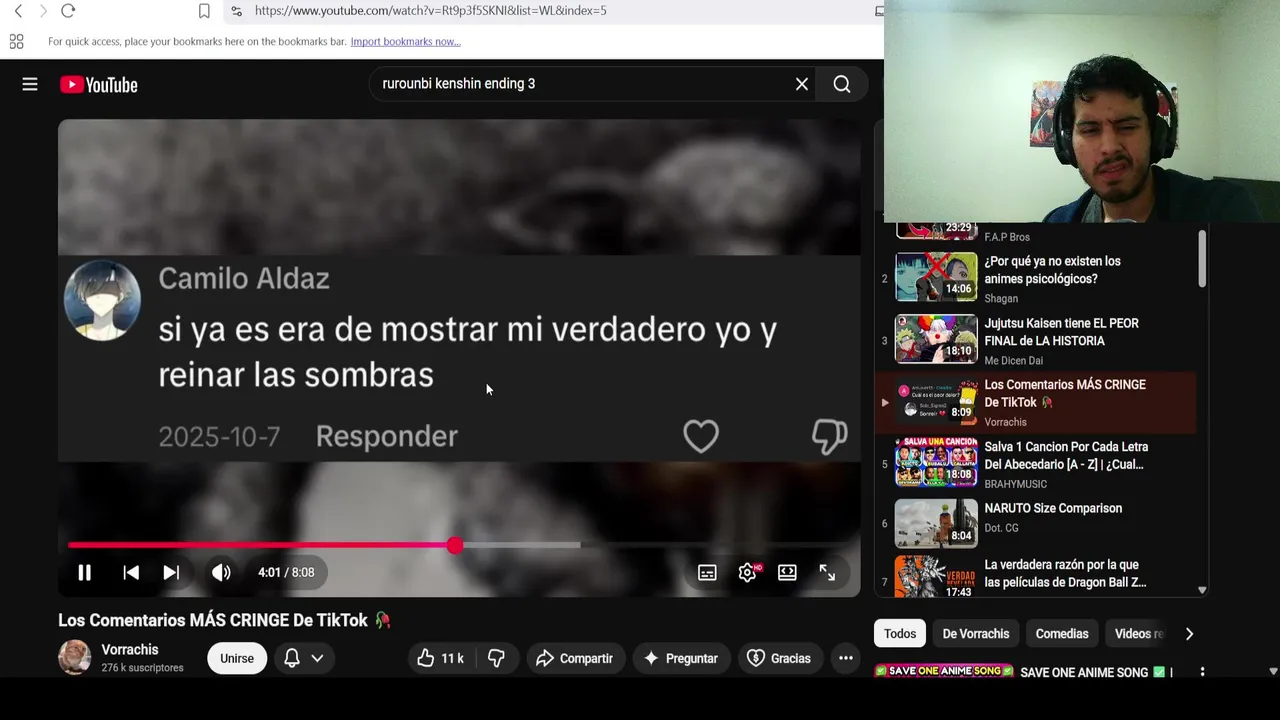1280x720 pixels.
Task: Click the Gracias button
Action: pos(779,658)
